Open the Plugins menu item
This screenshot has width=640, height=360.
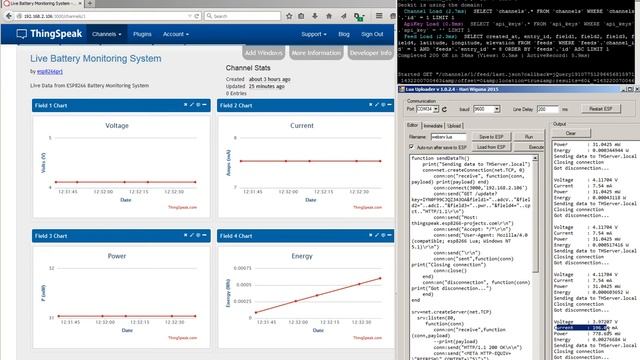click(142, 34)
